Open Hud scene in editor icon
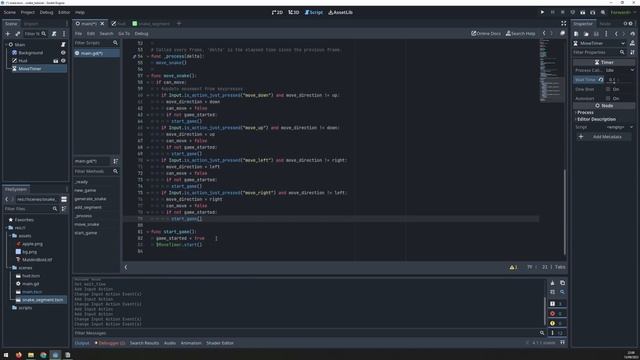The image size is (640, 360). pyautogui.click(x=56, y=61)
